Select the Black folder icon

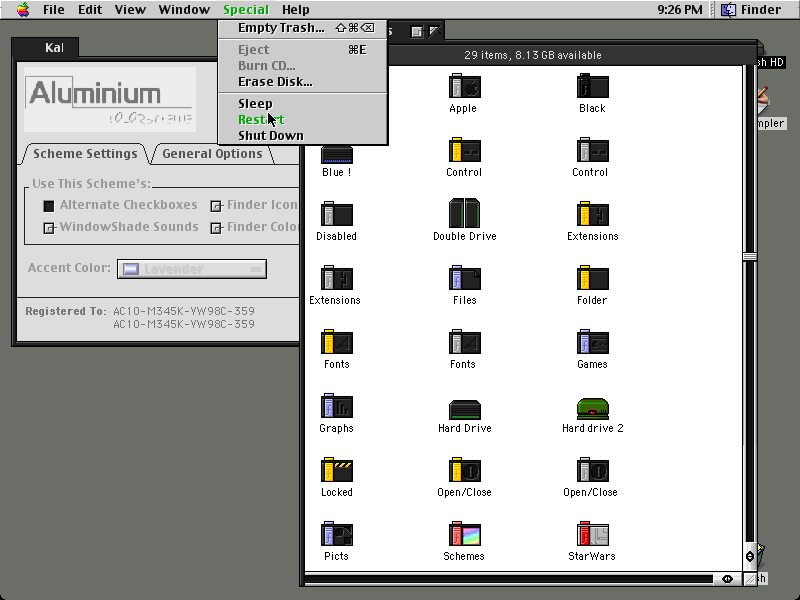point(592,86)
